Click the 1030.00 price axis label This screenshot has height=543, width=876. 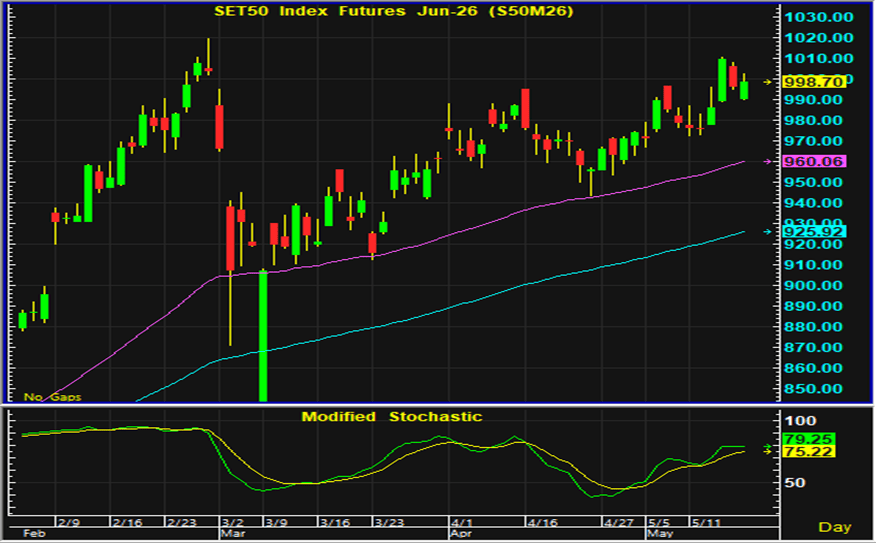point(819,17)
